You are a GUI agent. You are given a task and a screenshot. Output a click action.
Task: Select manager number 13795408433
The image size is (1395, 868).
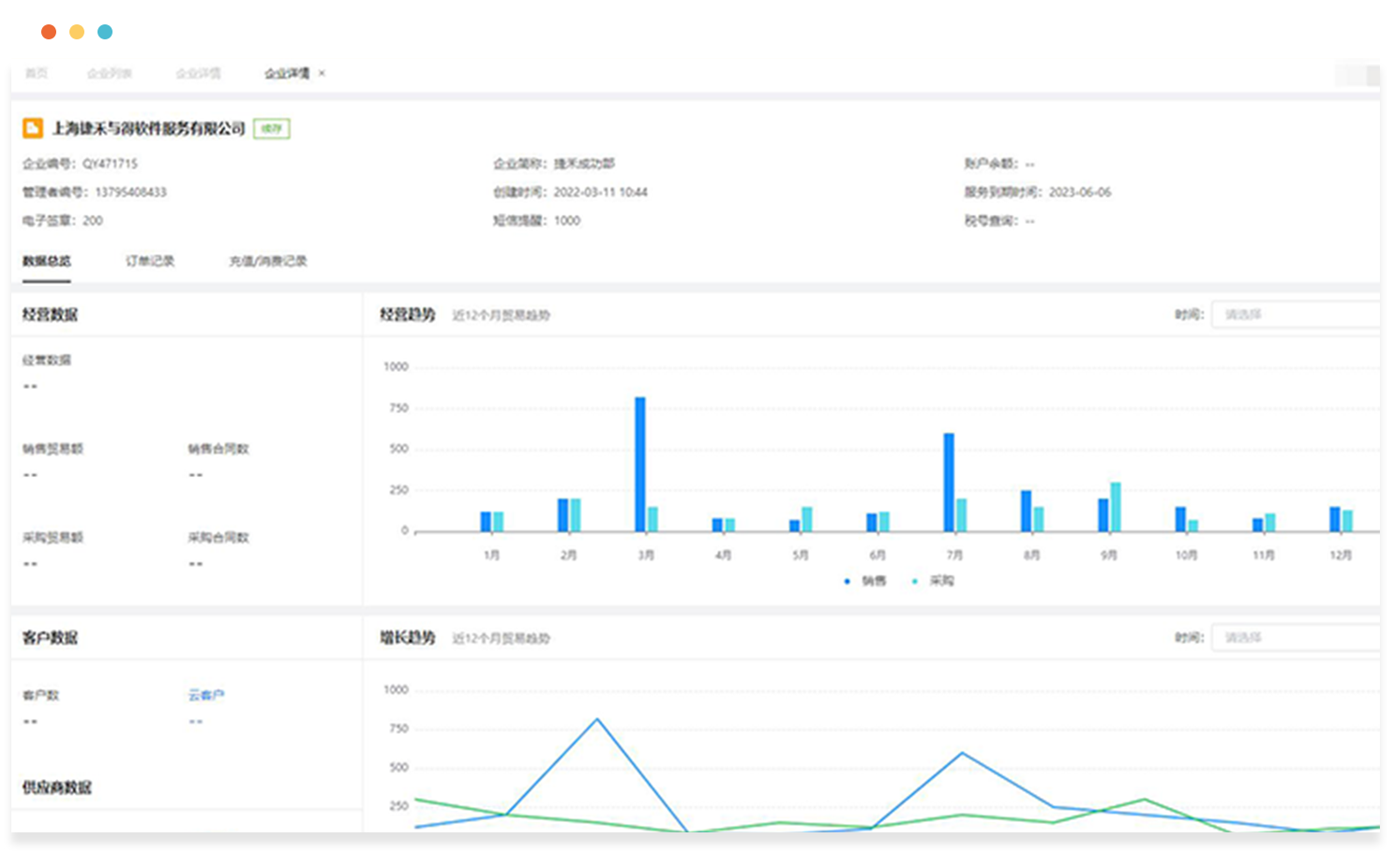click(130, 192)
